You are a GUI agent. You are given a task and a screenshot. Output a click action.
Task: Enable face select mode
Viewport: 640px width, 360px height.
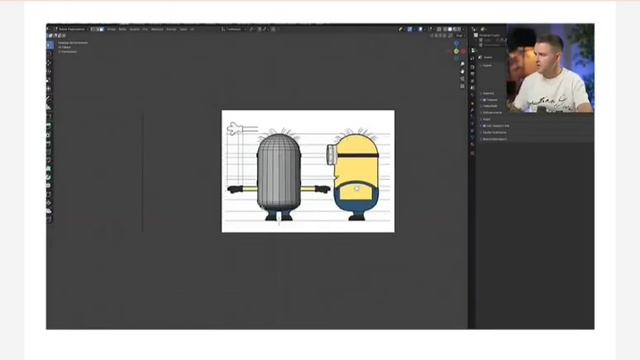(x=102, y=29)
